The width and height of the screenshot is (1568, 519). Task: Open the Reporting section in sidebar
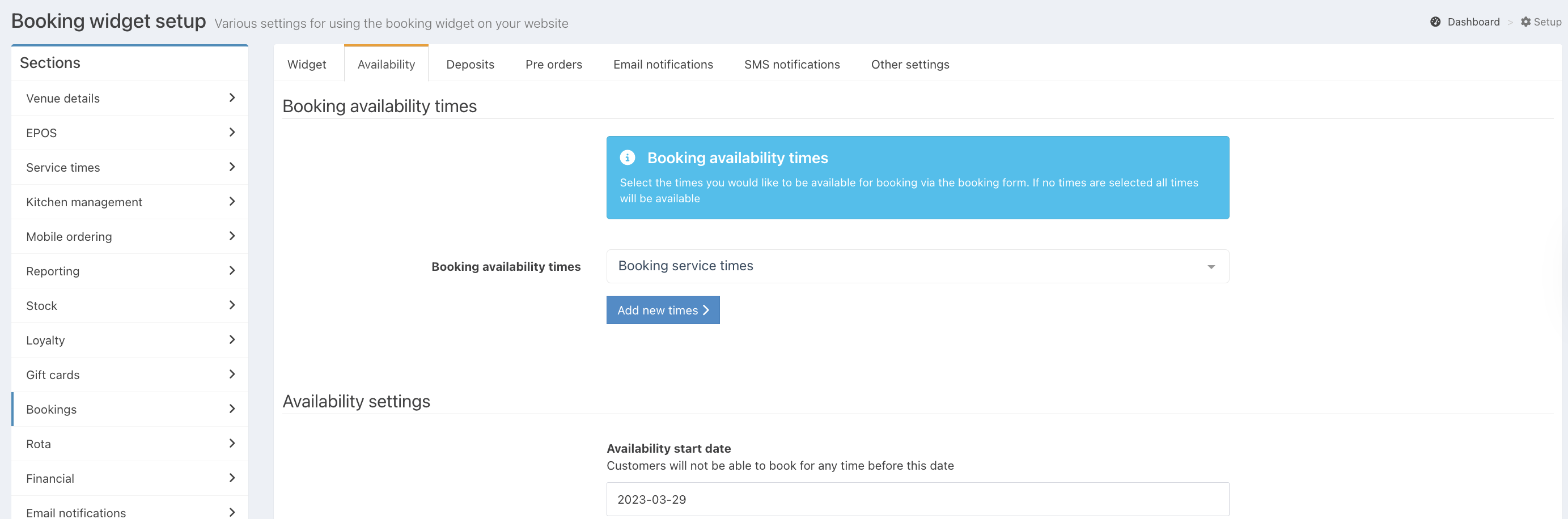tap(129, 271)
